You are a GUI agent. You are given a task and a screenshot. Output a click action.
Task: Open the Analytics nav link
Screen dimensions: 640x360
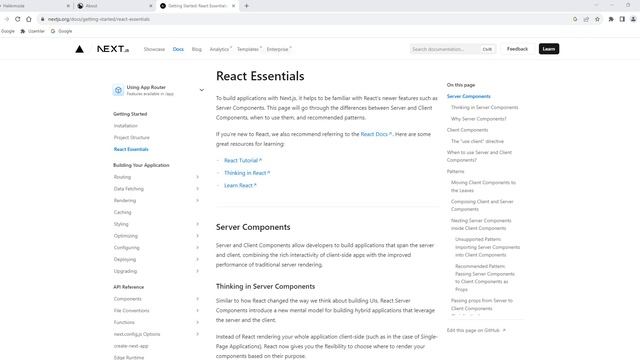tap(220, 49)
